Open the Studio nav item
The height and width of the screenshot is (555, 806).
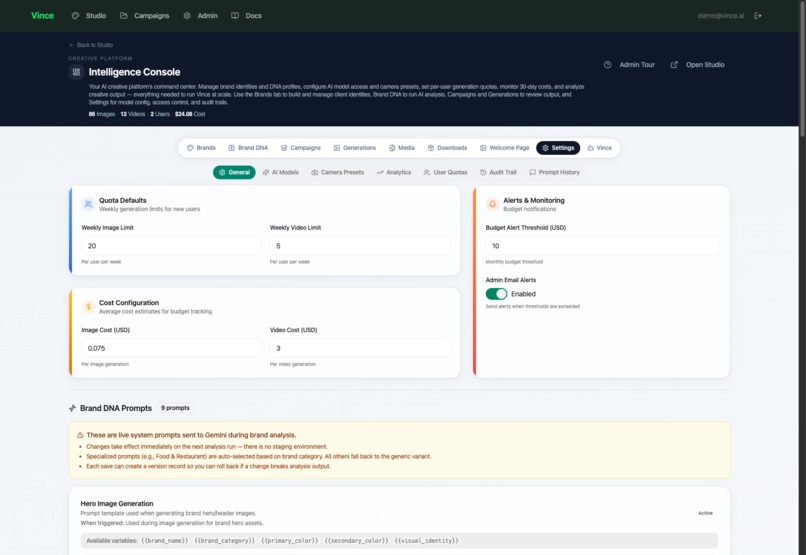point(89,16)
